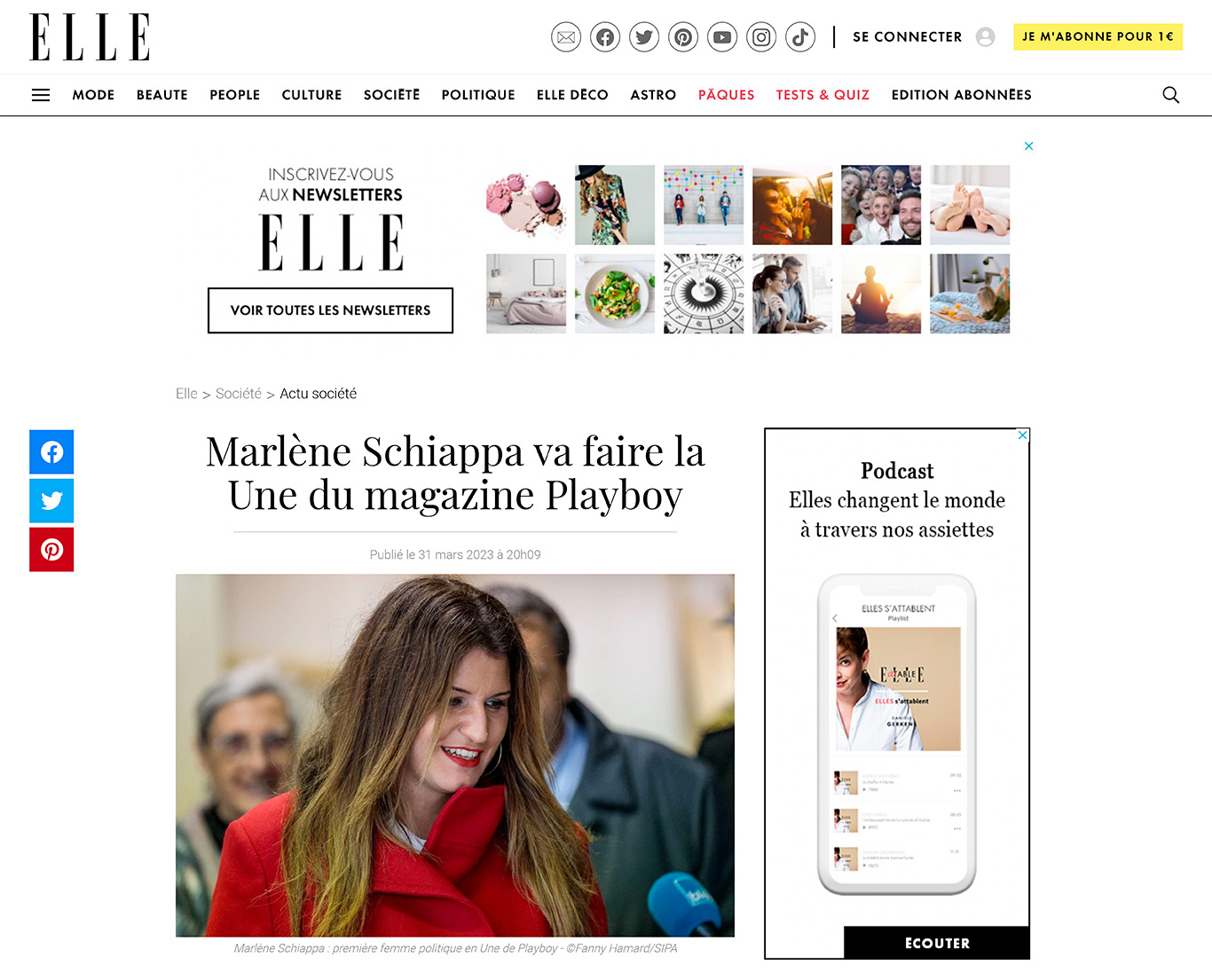
Task: Pin article with red Pinterest button
Action: click(x=51, y=550)
